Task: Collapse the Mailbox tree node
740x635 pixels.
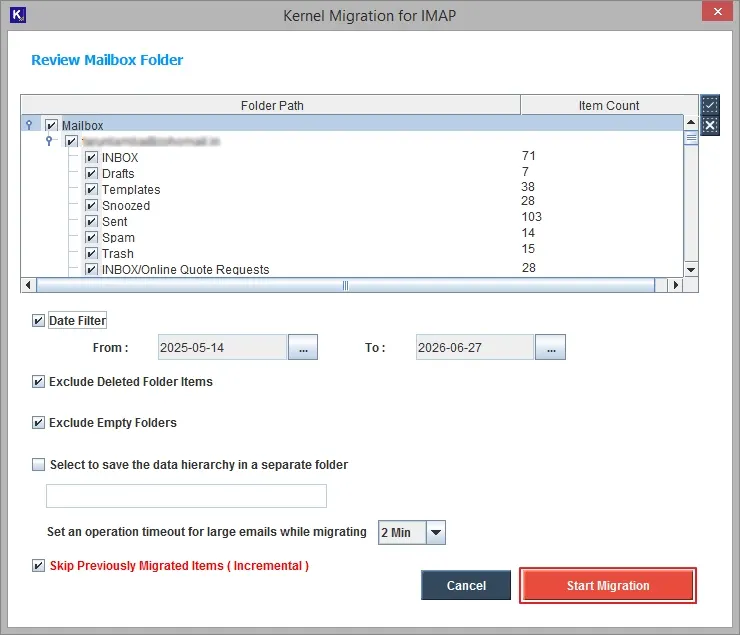Action: (x=29, y=125)
